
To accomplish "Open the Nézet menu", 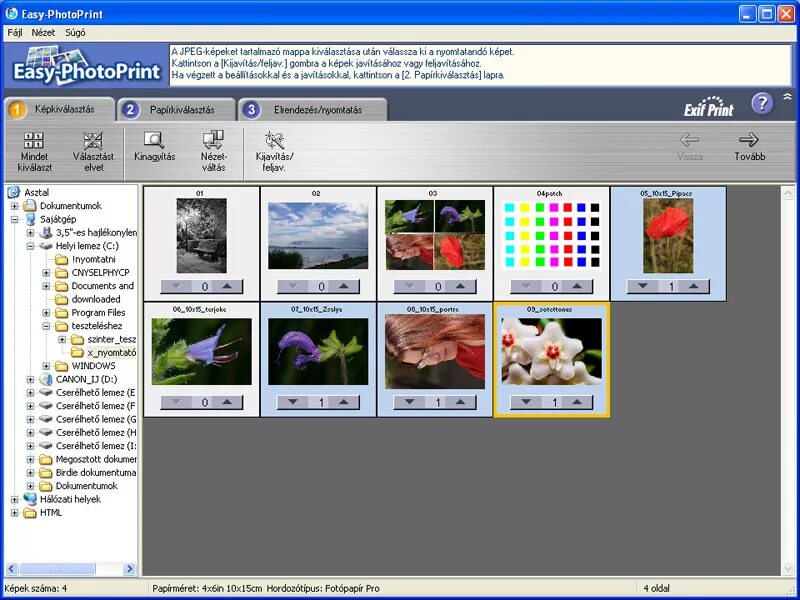I will click(43, 33).
